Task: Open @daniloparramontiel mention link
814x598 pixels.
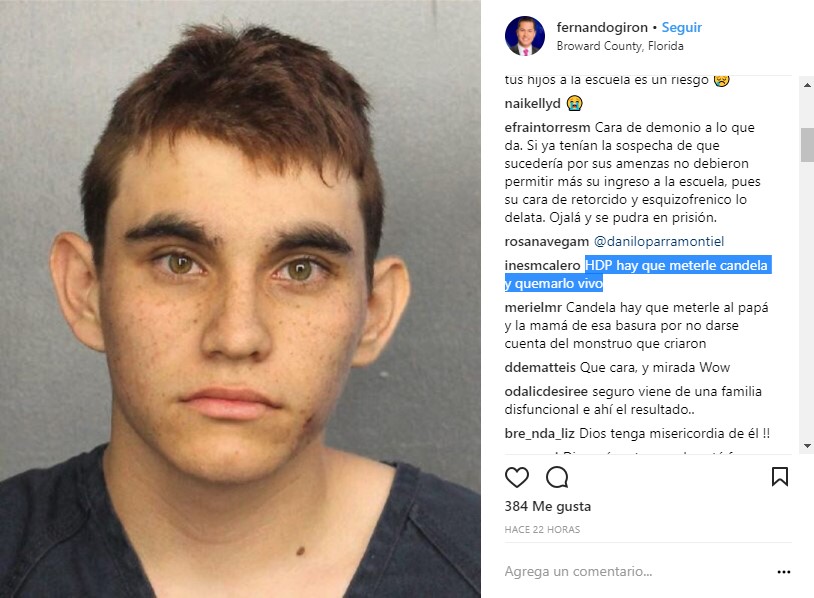Action: click(x=658, y=241)
